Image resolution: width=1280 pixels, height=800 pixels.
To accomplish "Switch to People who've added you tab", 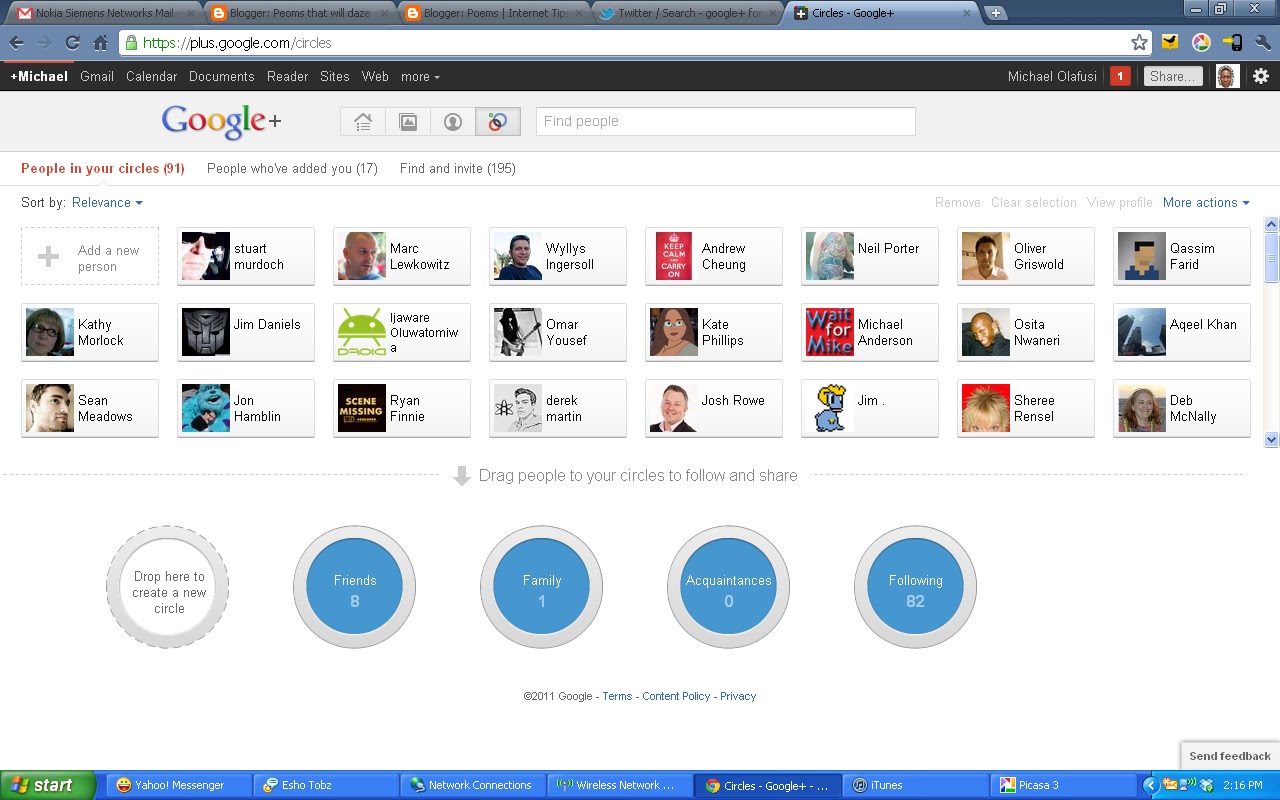I will [292, 168].
